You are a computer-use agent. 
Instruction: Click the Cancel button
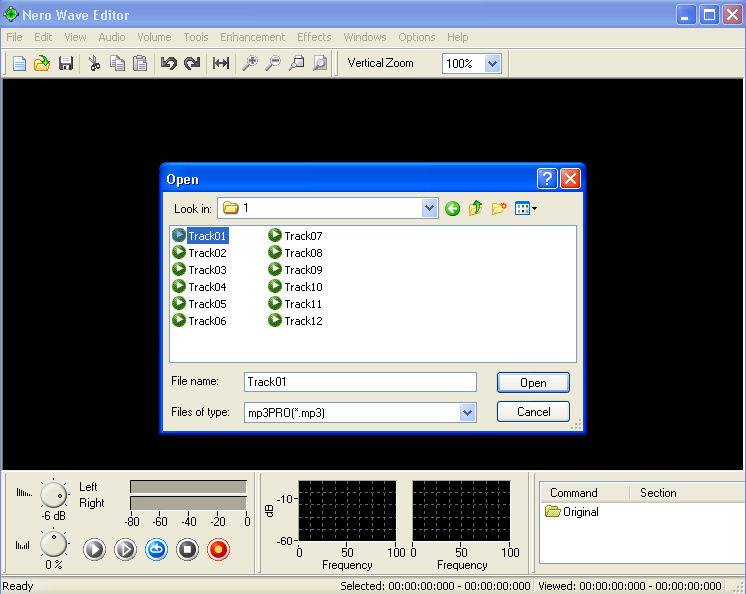point(533,411)
